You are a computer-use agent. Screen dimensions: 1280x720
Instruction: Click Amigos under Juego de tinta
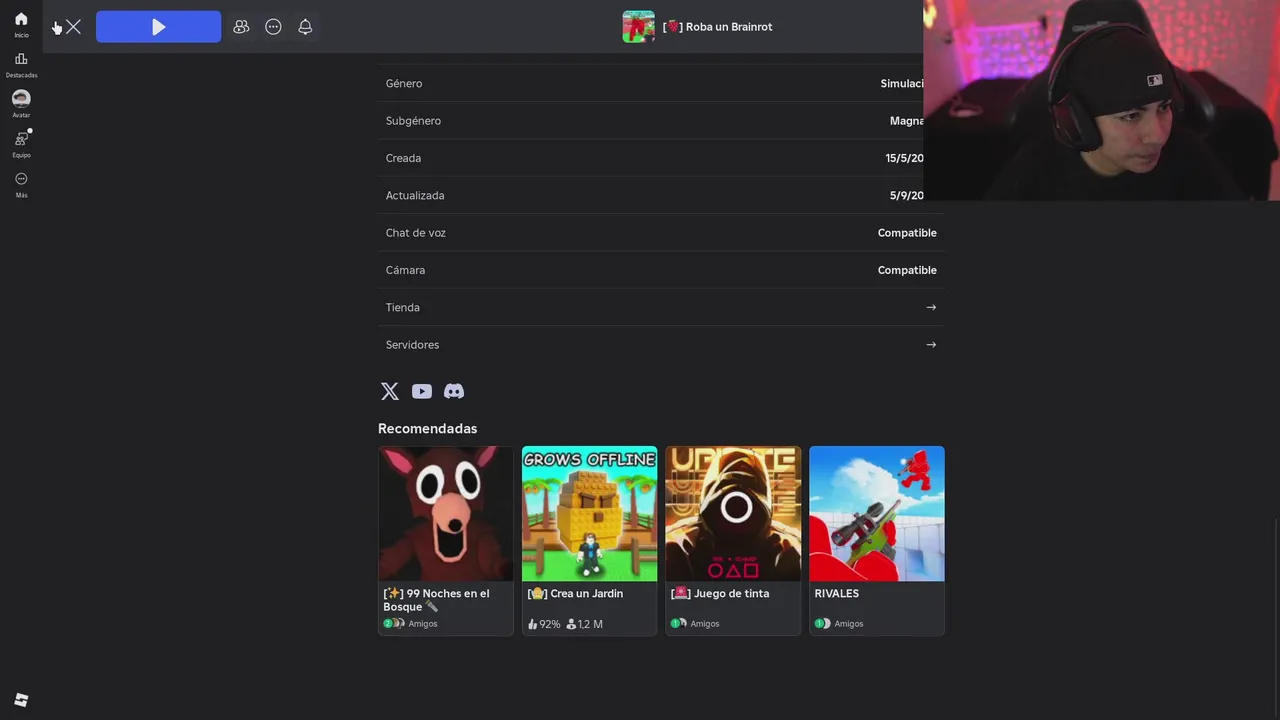[704, 624]
